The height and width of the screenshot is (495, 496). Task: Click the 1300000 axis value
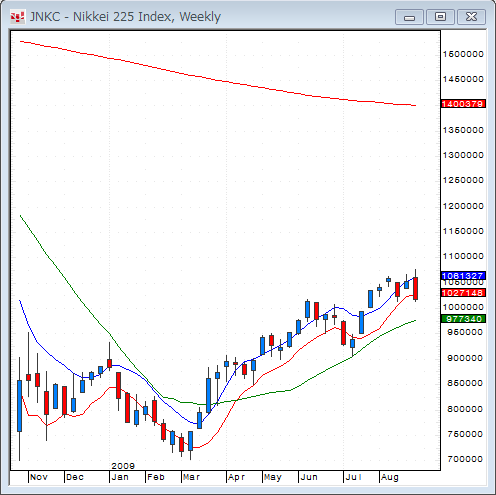pos(463,155)
